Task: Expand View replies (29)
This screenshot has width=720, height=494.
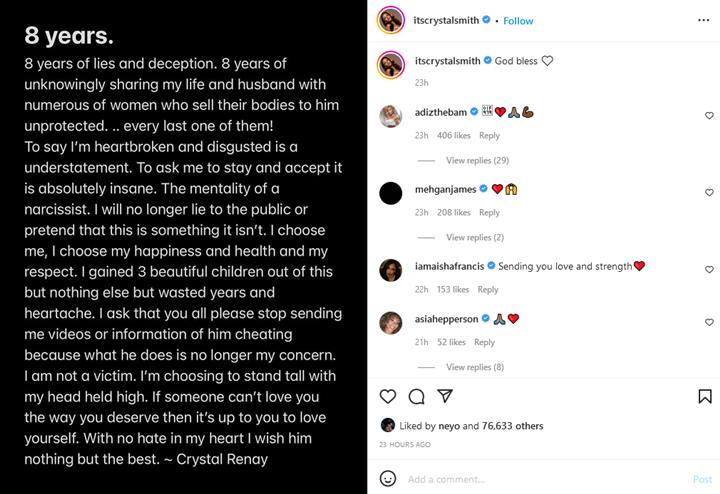Action: coord(478,160)
